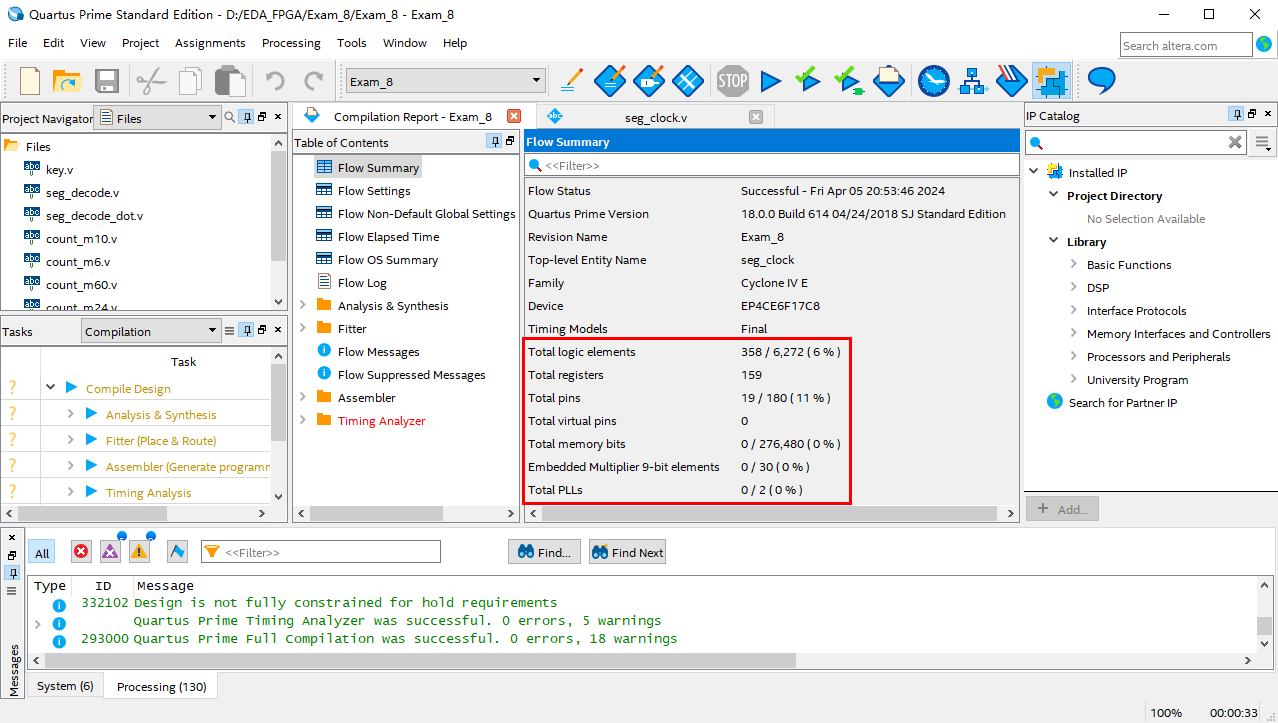Image resolution: width=1278 pixels, height=723 pixels.
Task: Open seg_decode.v in file list
Action: 82,192
